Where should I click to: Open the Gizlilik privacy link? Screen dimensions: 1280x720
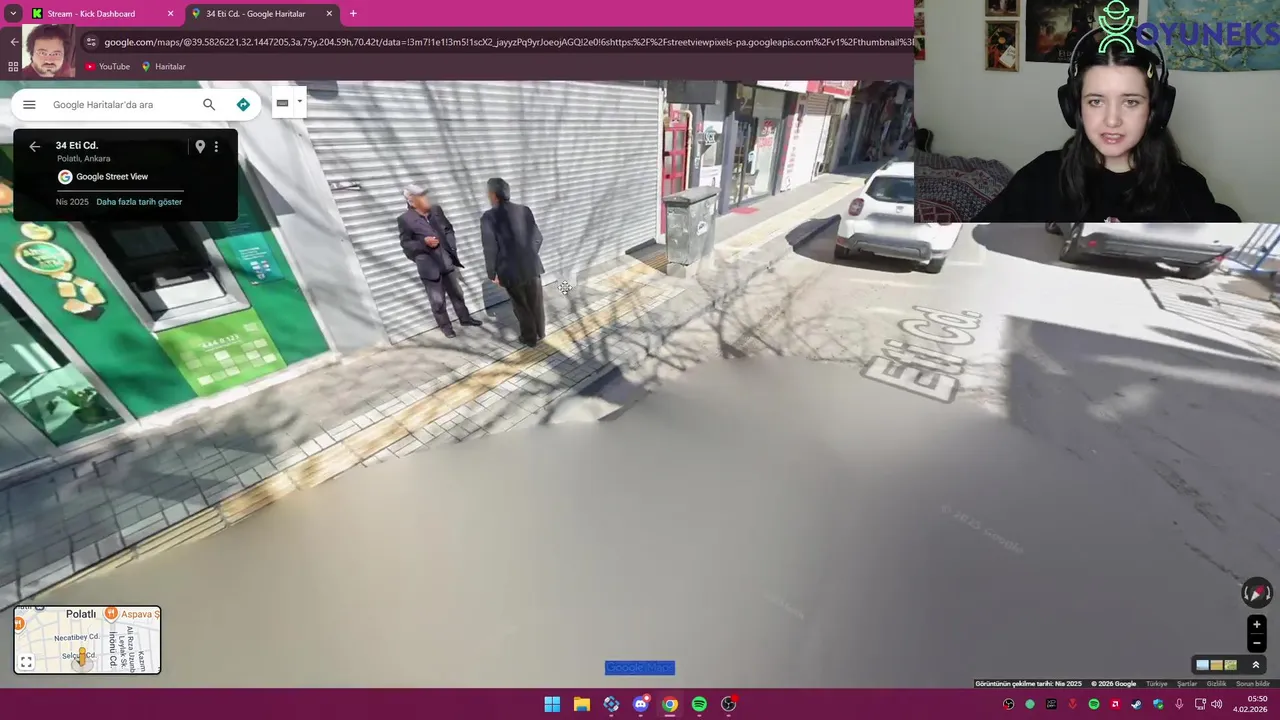pyautogui.click(x=1216, y=684)
